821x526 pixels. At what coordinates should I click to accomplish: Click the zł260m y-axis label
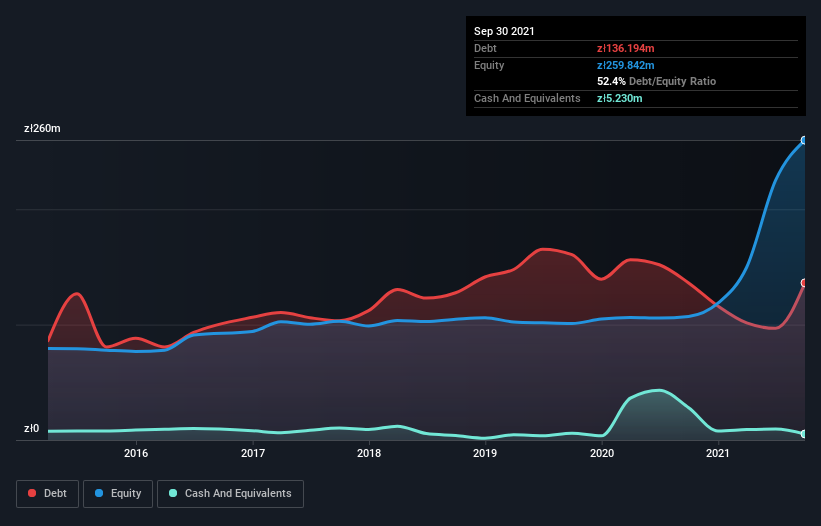click(42, 129)
